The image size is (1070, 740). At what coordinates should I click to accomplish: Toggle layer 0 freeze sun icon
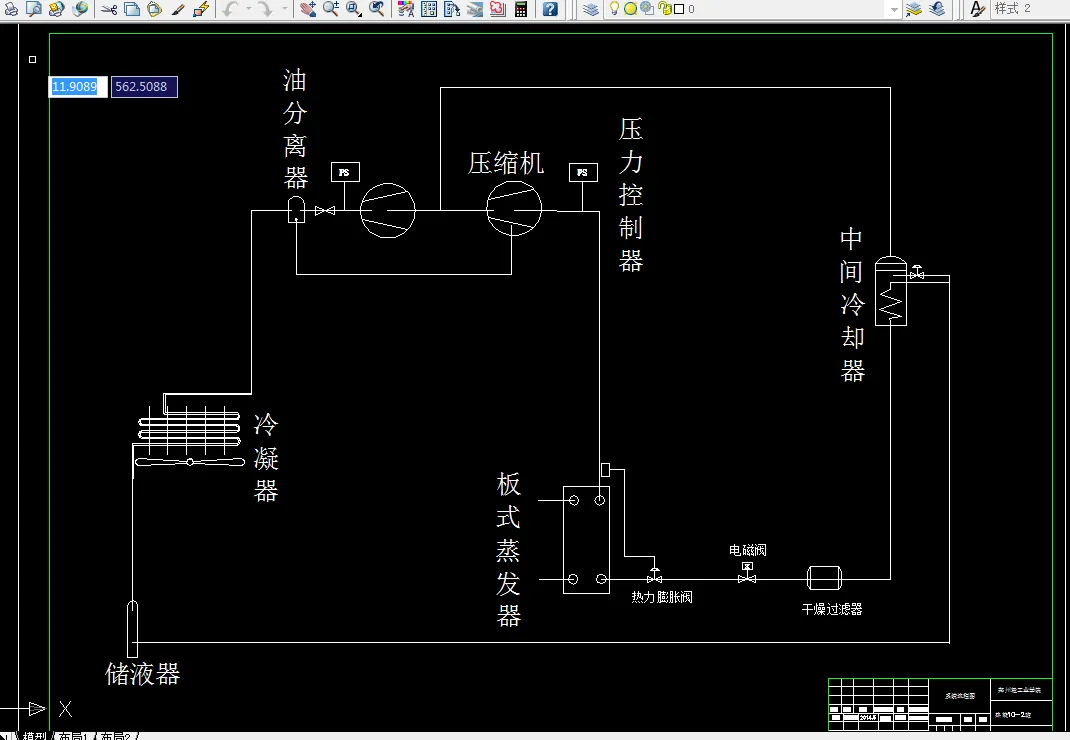(x=631, y=9)
